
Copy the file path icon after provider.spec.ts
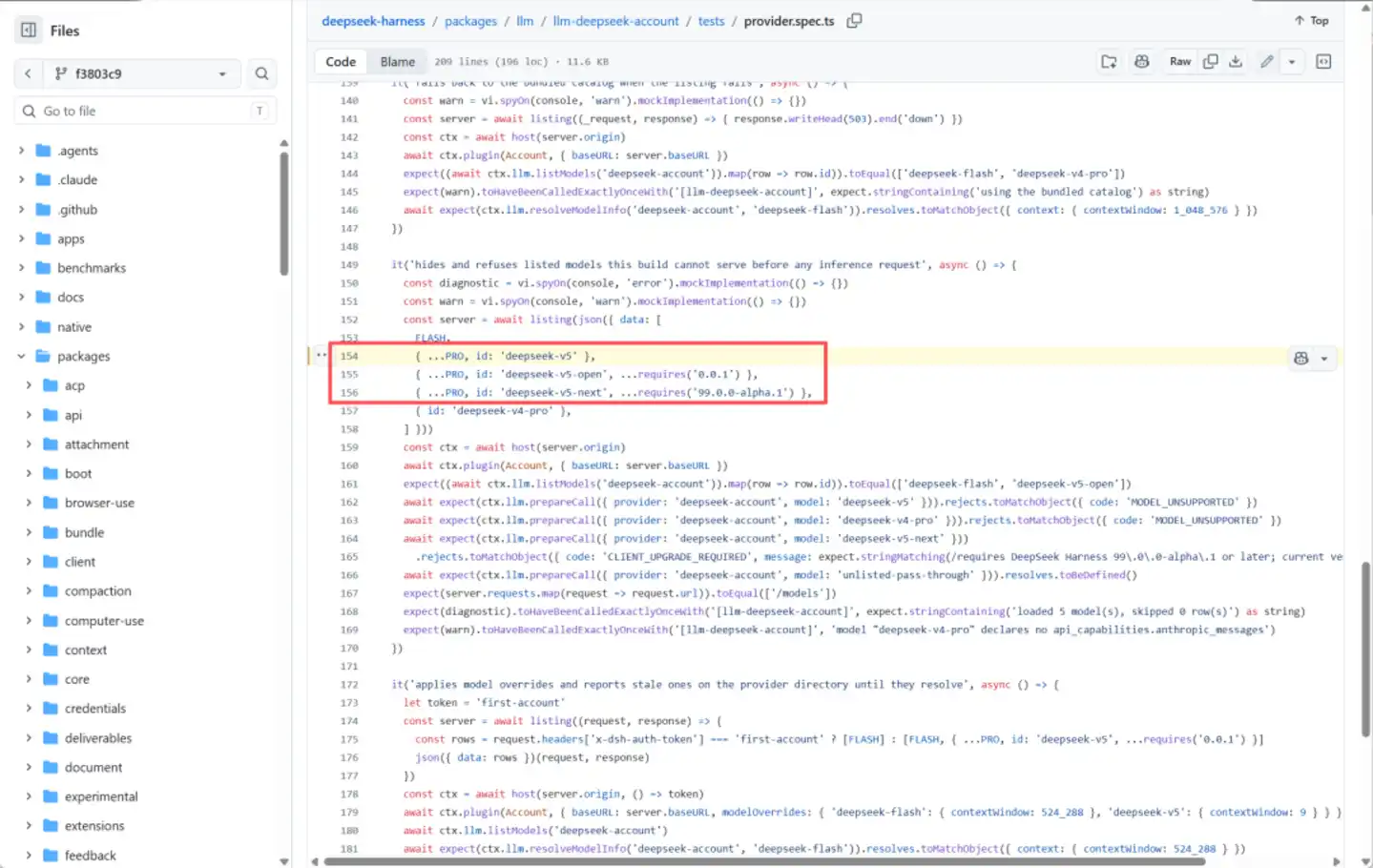[854, 20]
